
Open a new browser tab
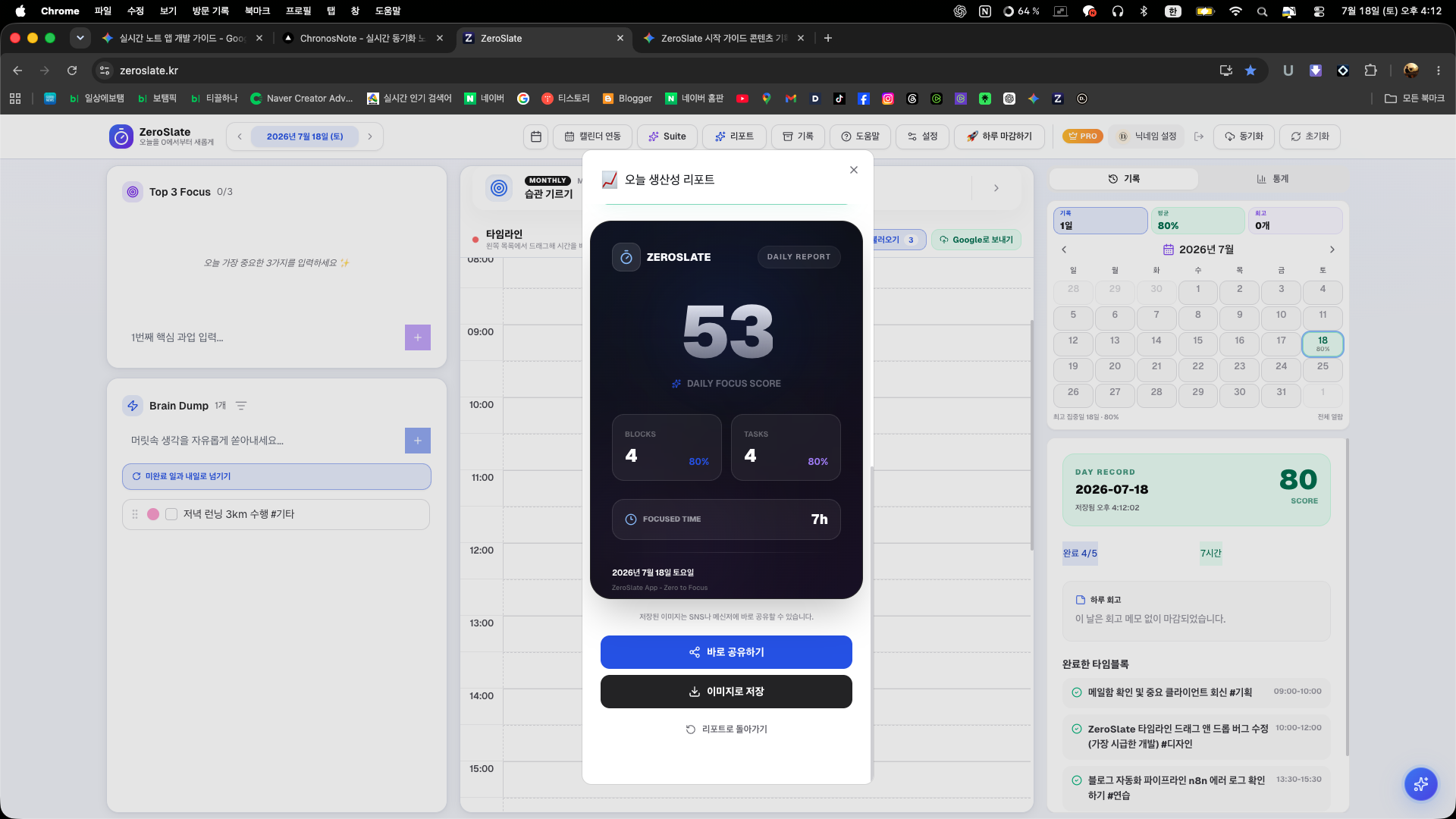[x=828, y=38]
